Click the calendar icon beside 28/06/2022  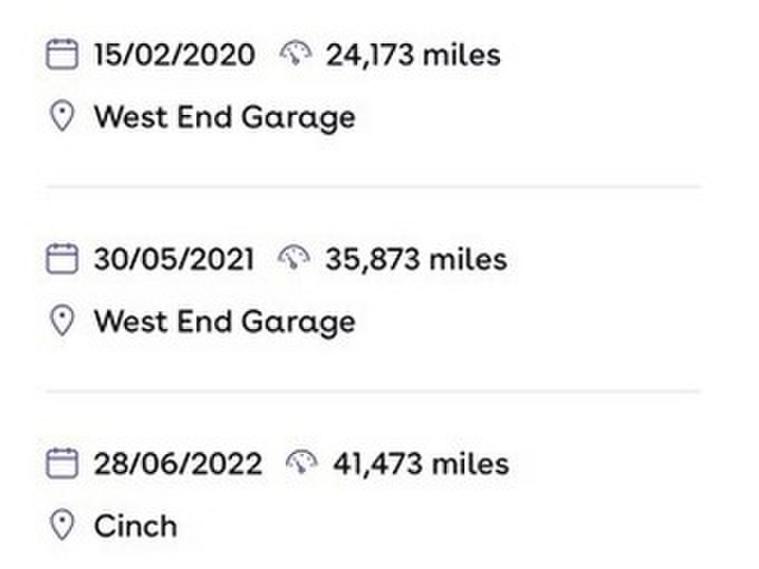click(x=62, y=464)
